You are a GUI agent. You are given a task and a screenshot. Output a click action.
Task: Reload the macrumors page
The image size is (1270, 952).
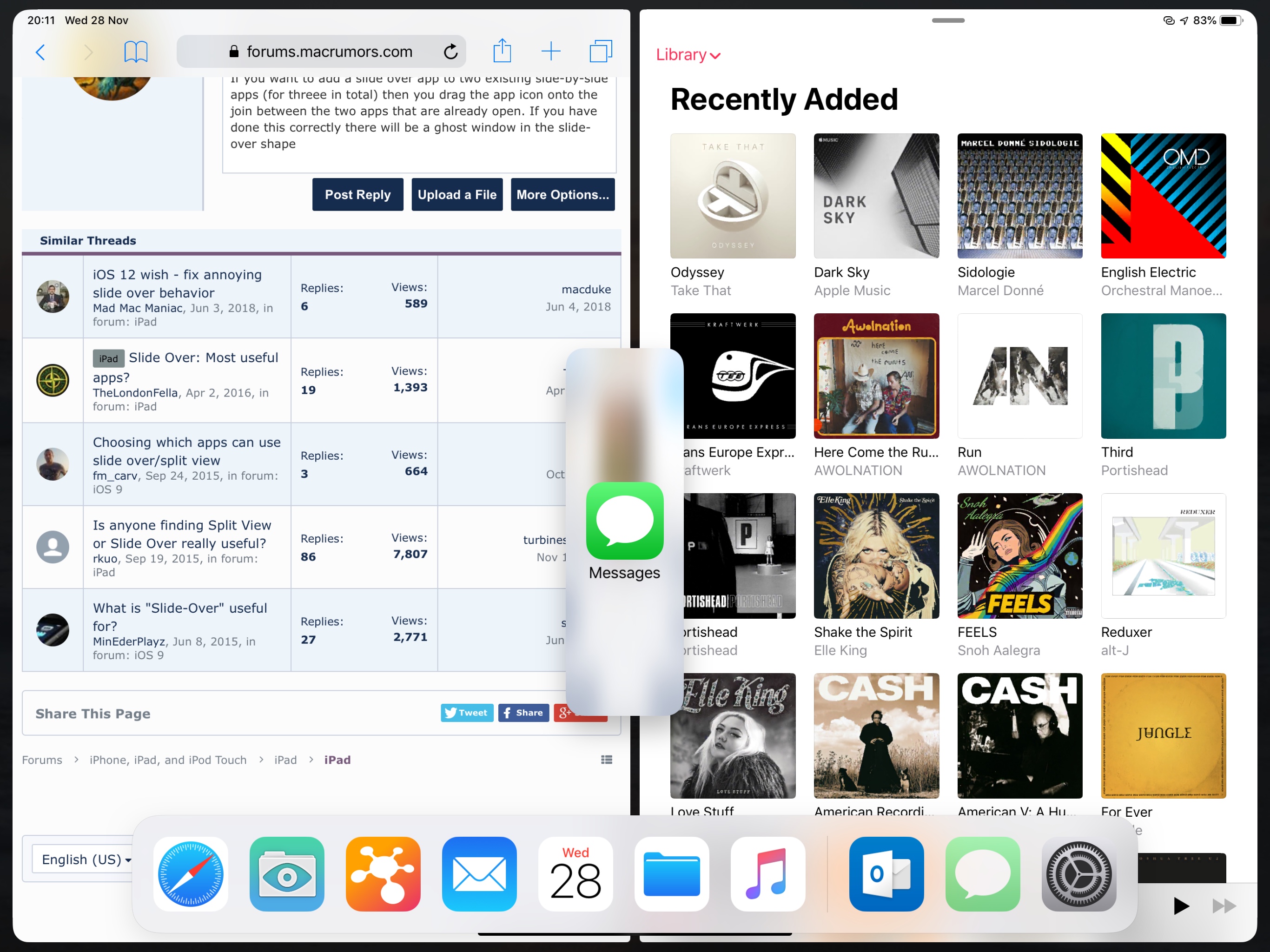[x=451, y=52]
